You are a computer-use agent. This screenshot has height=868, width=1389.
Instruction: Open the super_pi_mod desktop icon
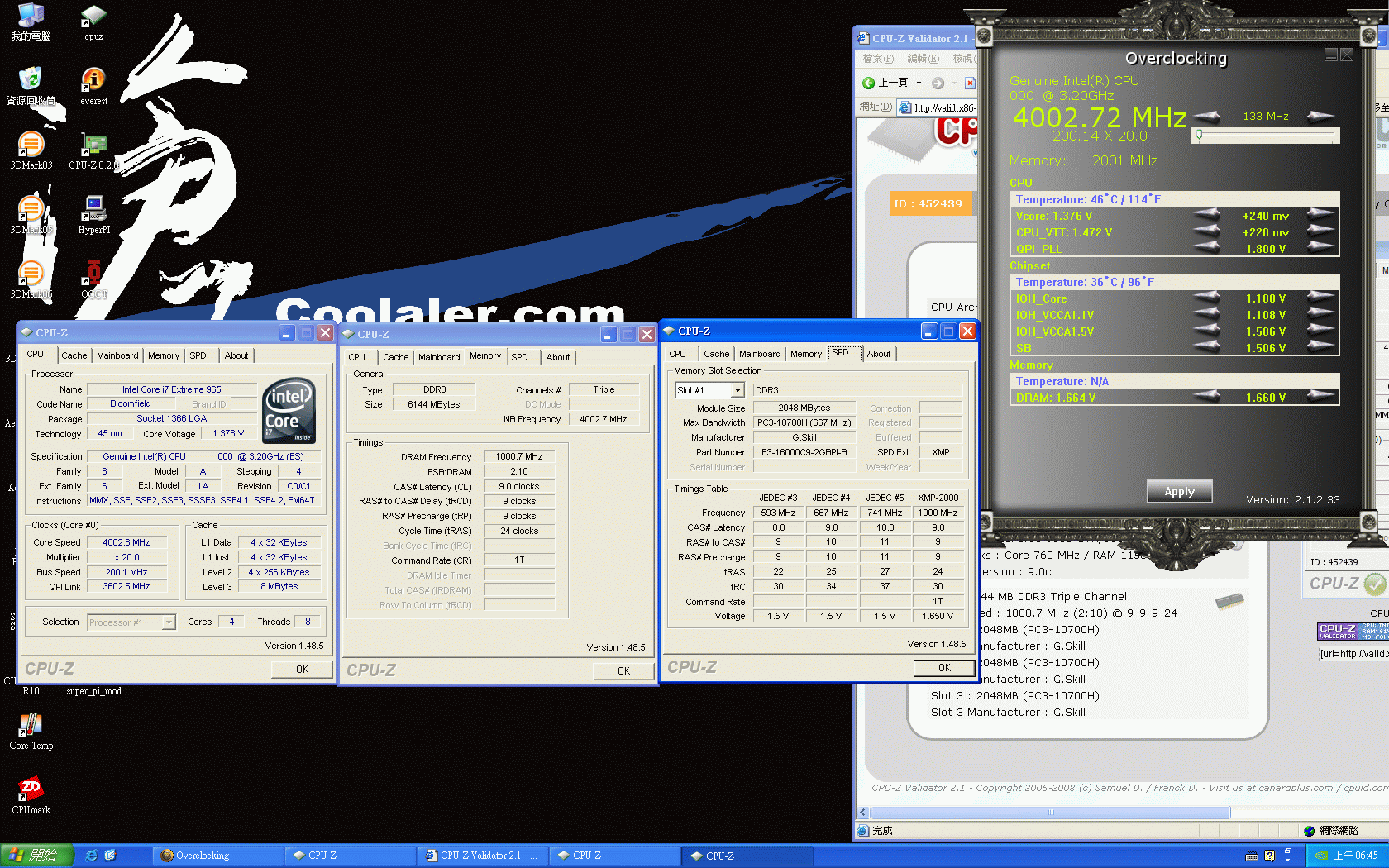[x=93, y=691]
